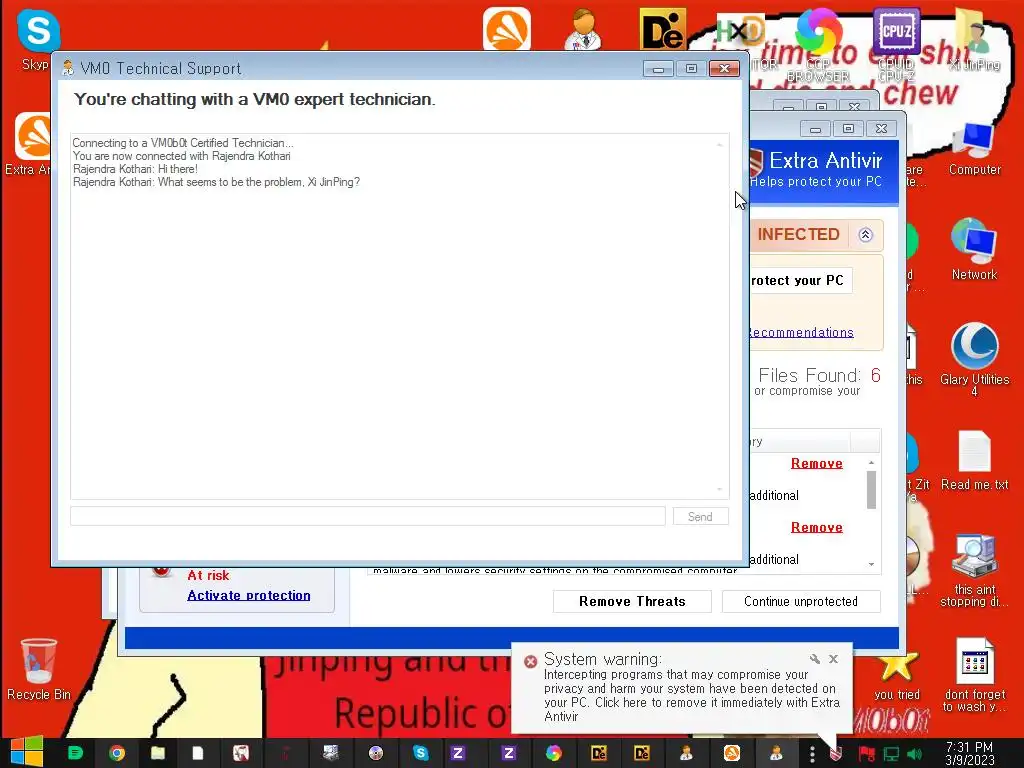Viewport: 1024px width, 768px height.
Task: Open the Recommendations link in Extra Antivir
Action: point(802,332)
